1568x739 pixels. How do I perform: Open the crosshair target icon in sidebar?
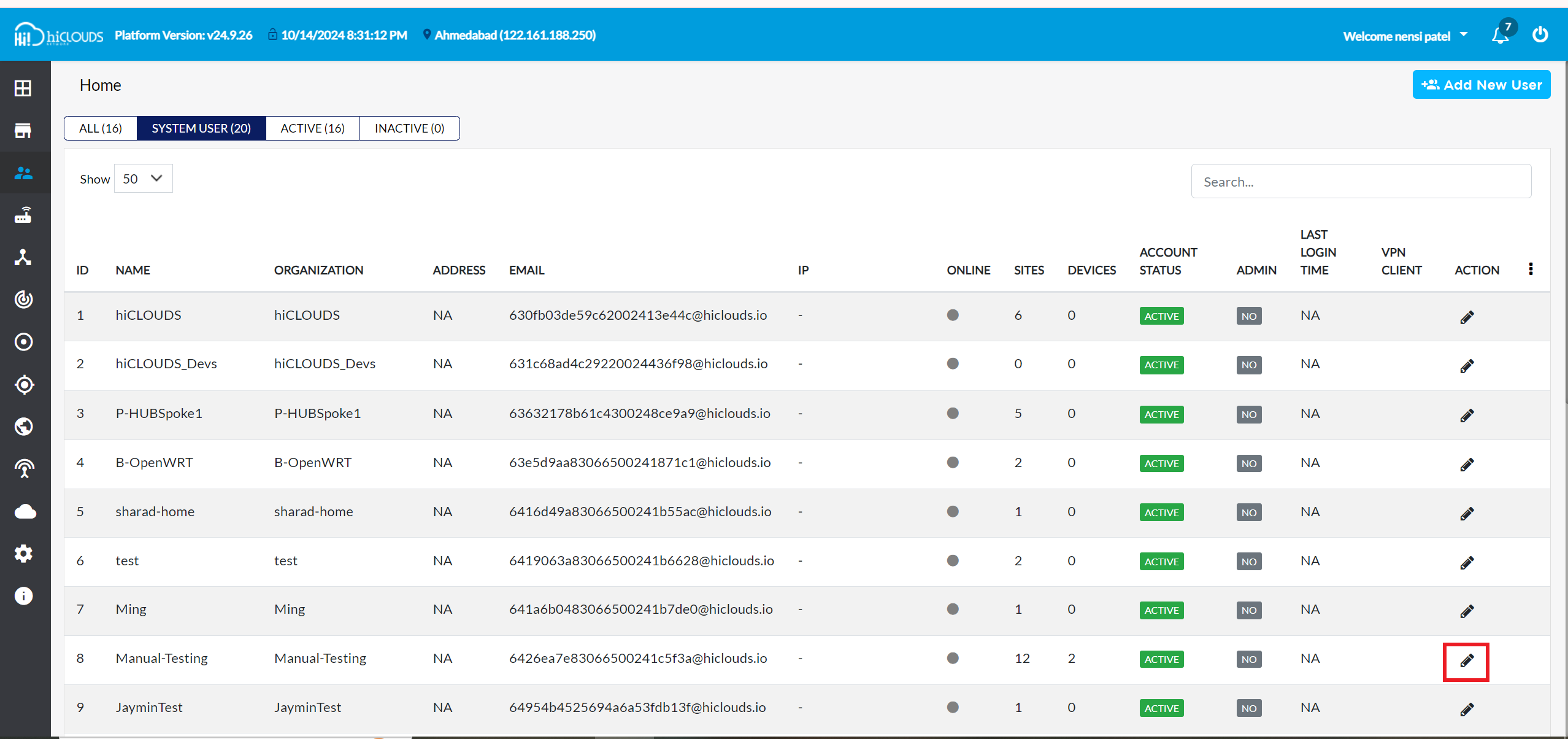(24, 385)
